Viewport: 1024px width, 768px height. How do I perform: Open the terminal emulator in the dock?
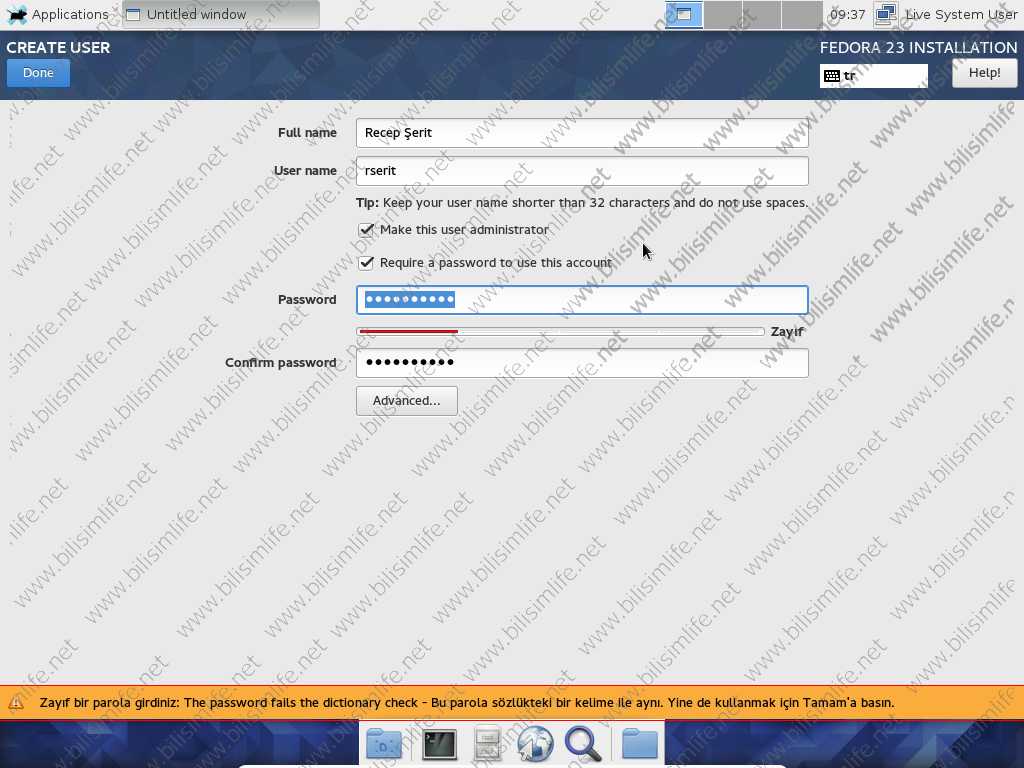[440, 744]
